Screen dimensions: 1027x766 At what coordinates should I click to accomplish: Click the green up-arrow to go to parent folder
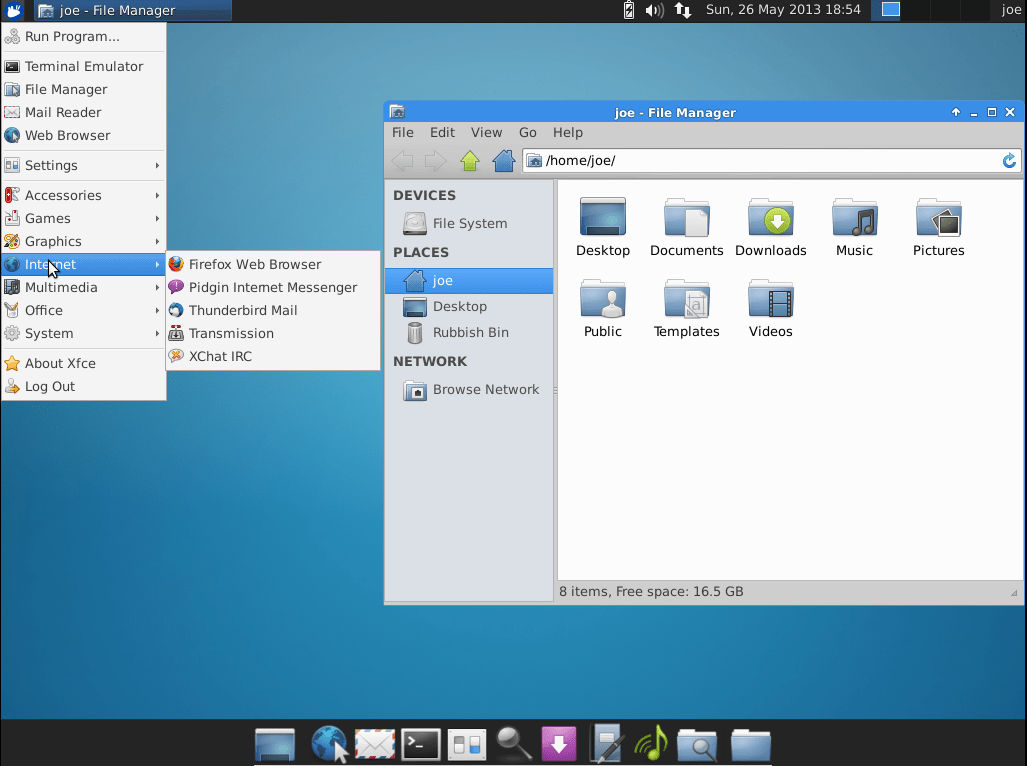469,160
